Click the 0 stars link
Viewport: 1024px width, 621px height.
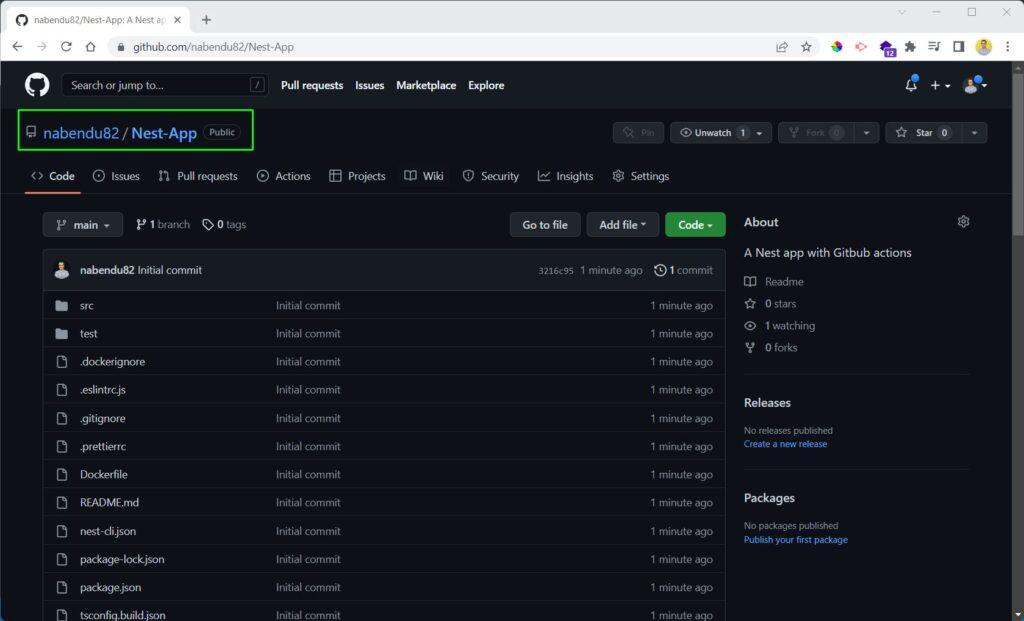pos(771,304)
